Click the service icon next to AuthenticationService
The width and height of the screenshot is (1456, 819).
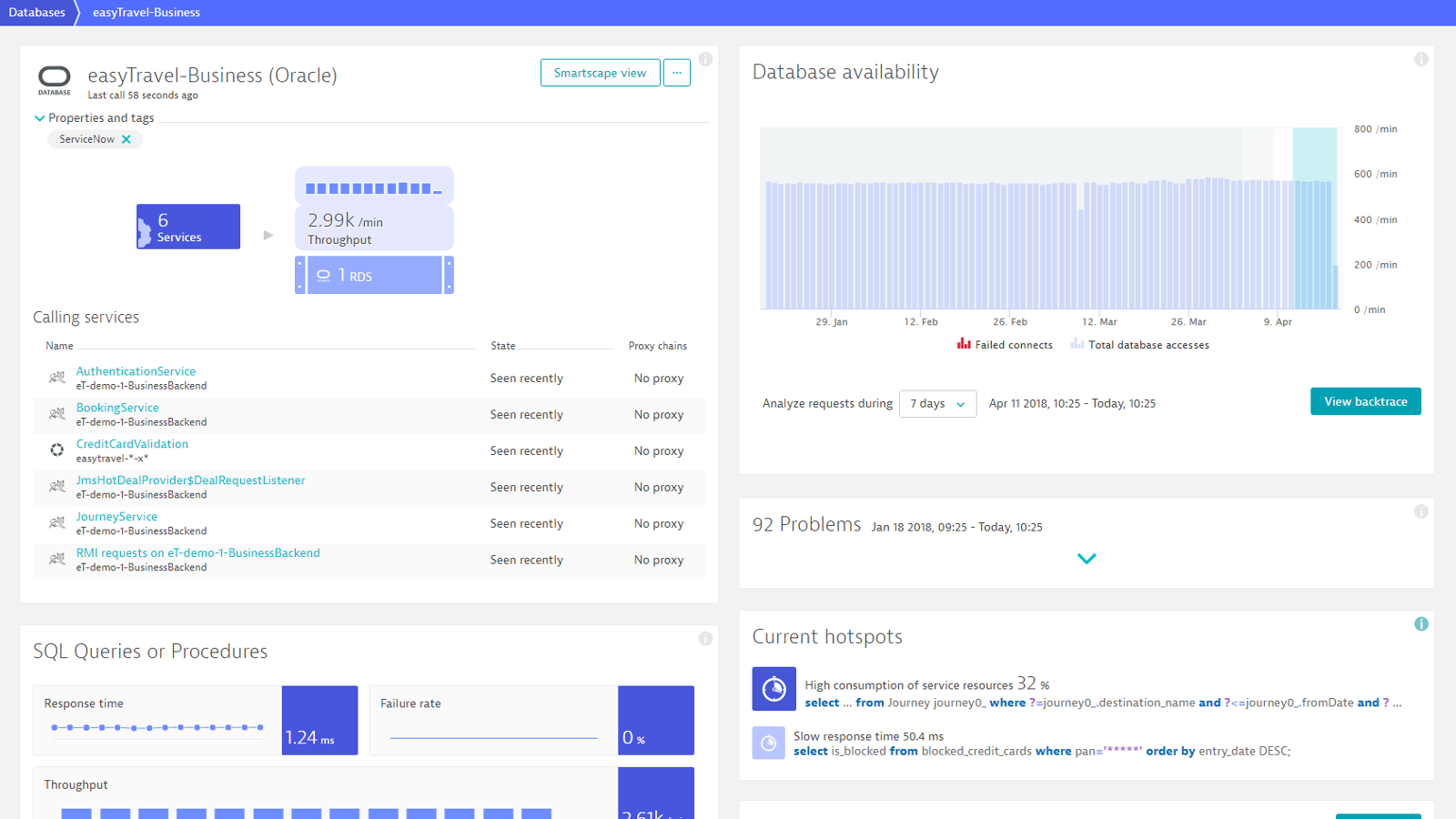coord(56,377)
